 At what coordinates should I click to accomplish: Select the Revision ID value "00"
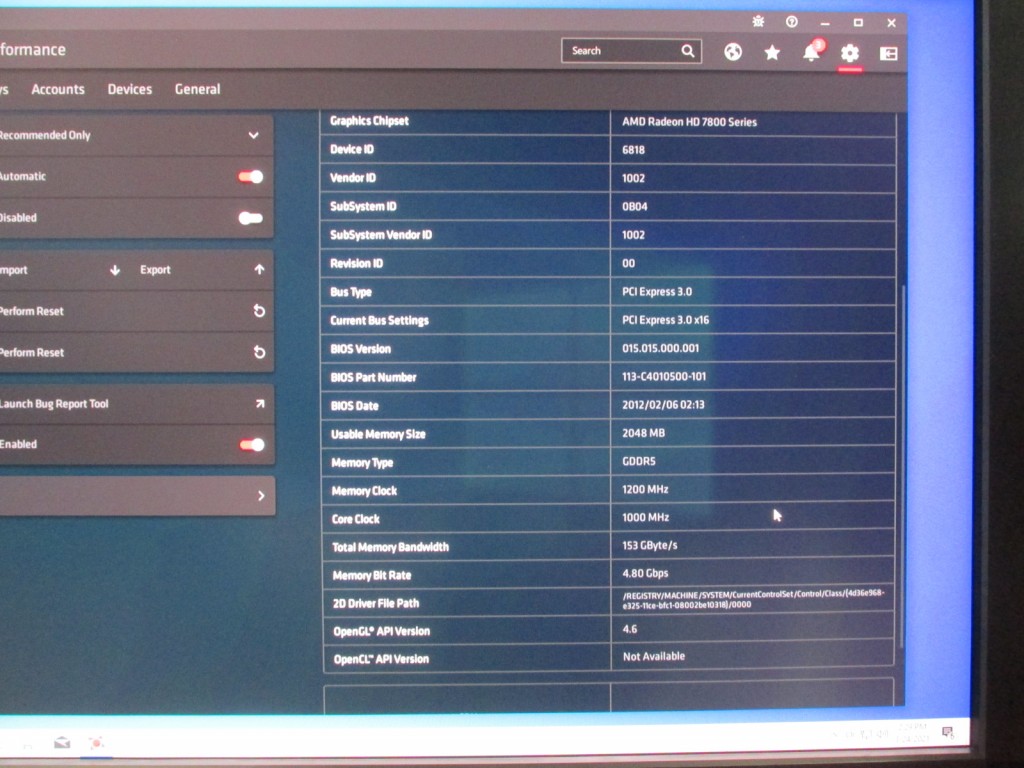pyautogui.click(x=628, y=264)
